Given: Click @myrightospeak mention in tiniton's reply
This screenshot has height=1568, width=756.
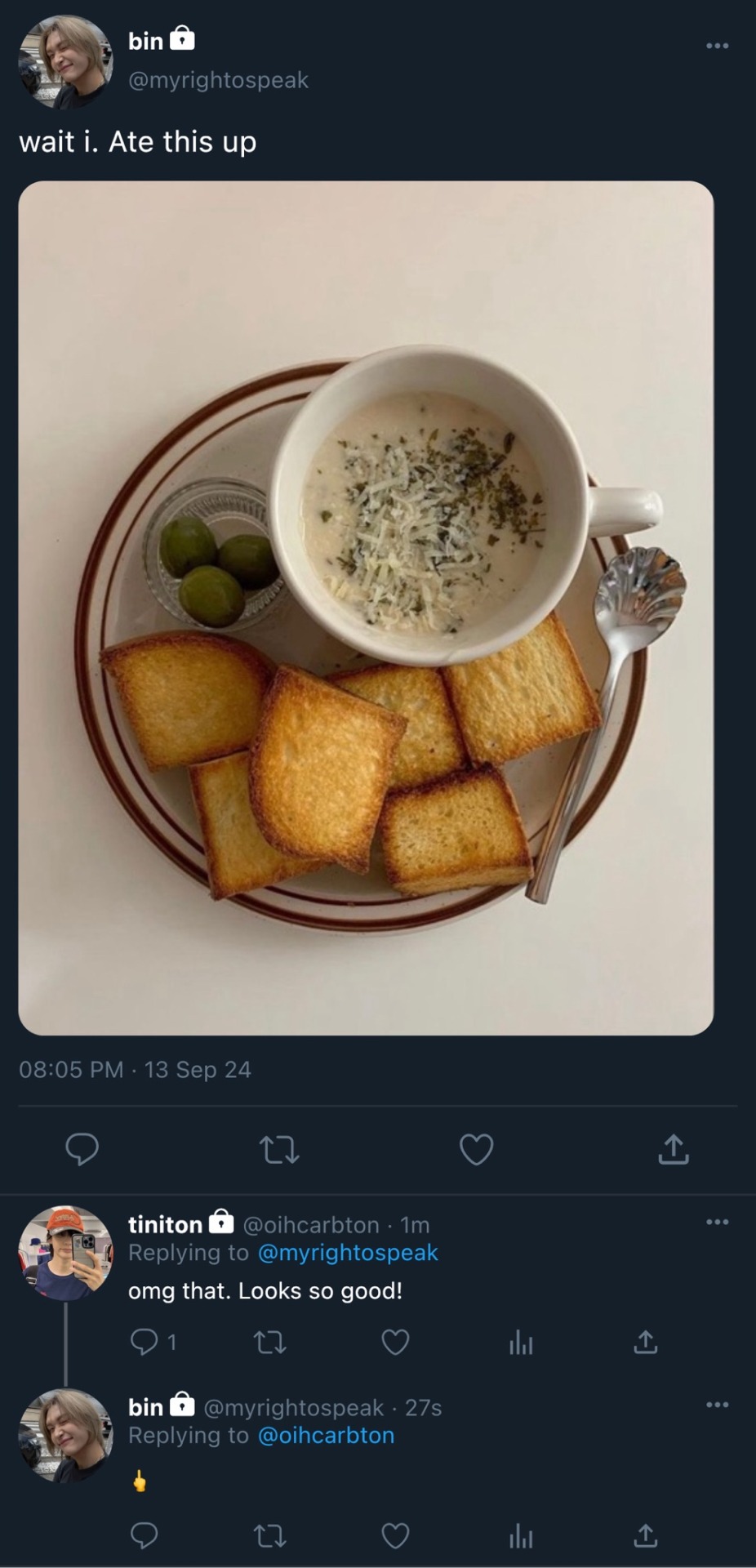Looking at the screenshot, I should pyautogui.click(x=348, y=1253).
